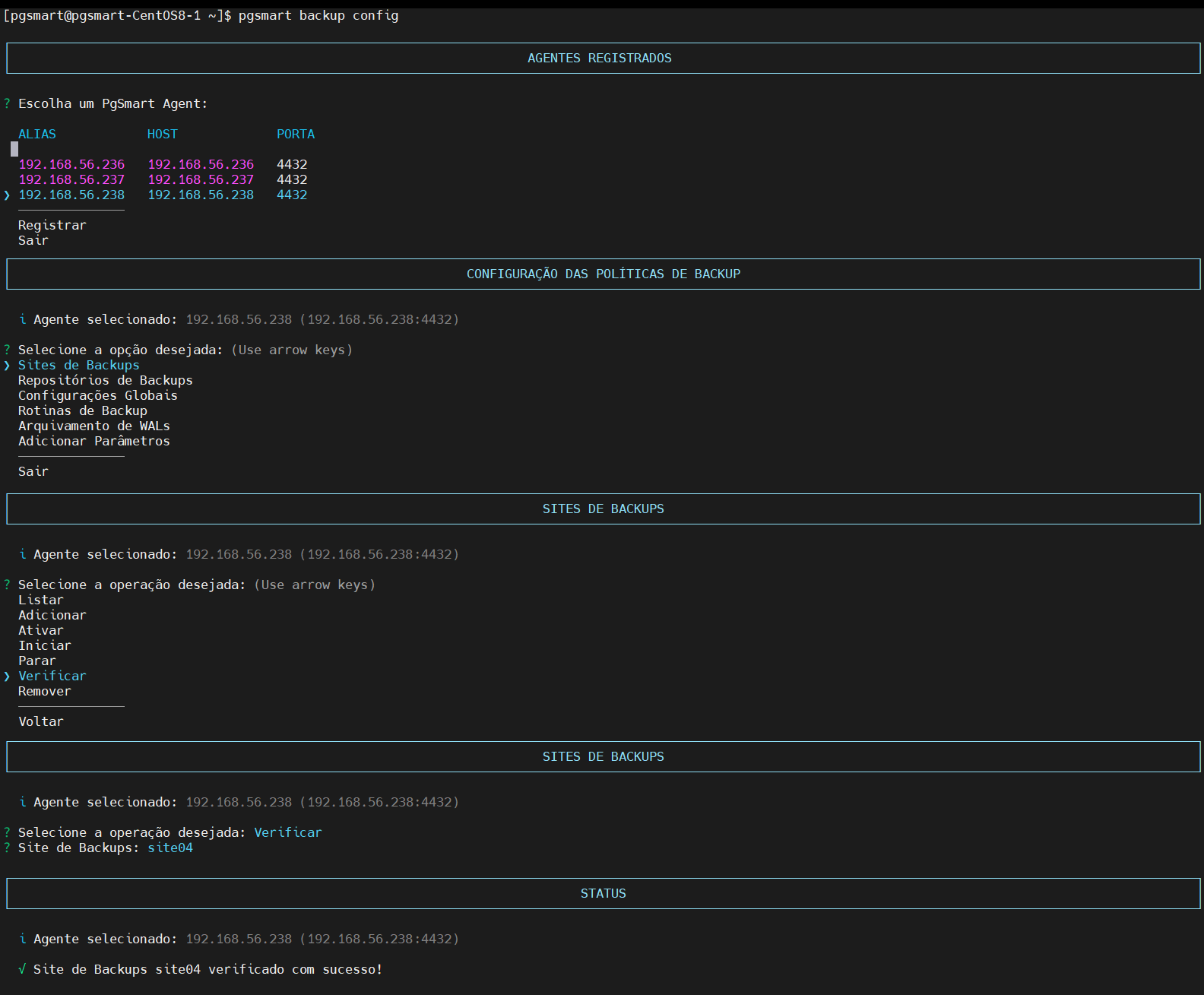
Task: Select agent alias 192.168.56.236
Action: [71, 164]
